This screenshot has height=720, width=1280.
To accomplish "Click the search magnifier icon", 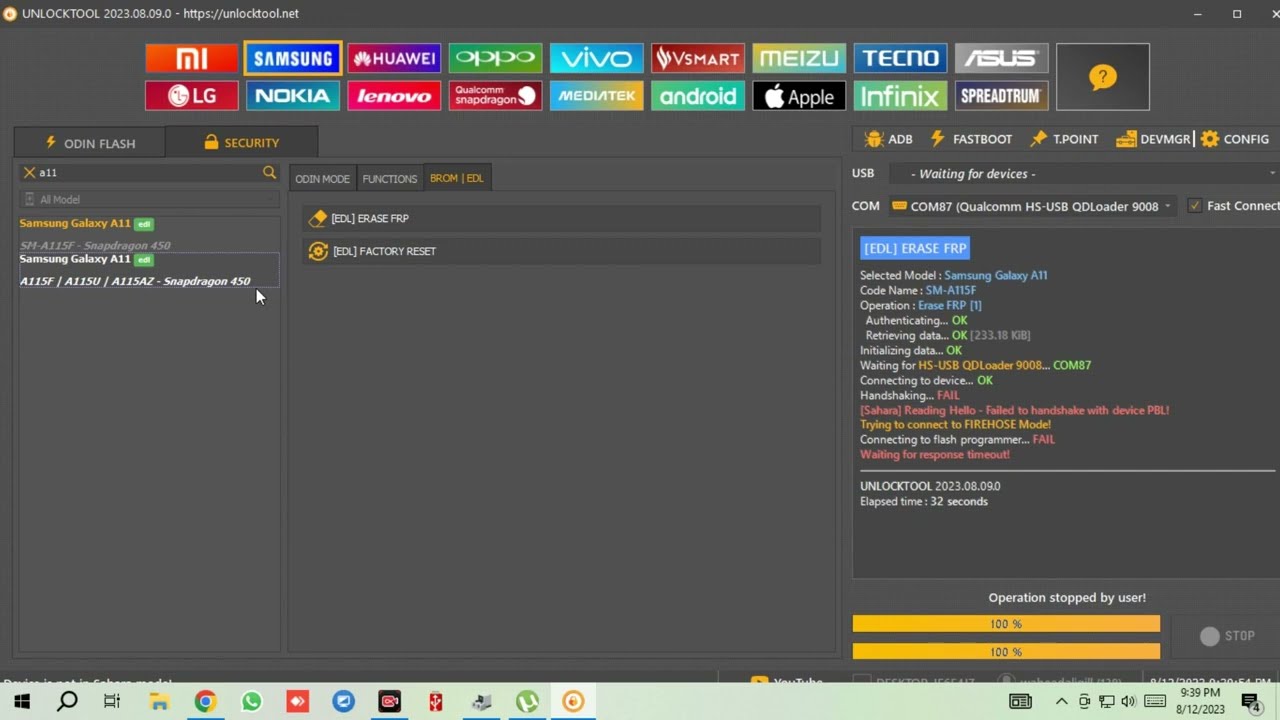I will pyautogui.click(x=269, y=173).
